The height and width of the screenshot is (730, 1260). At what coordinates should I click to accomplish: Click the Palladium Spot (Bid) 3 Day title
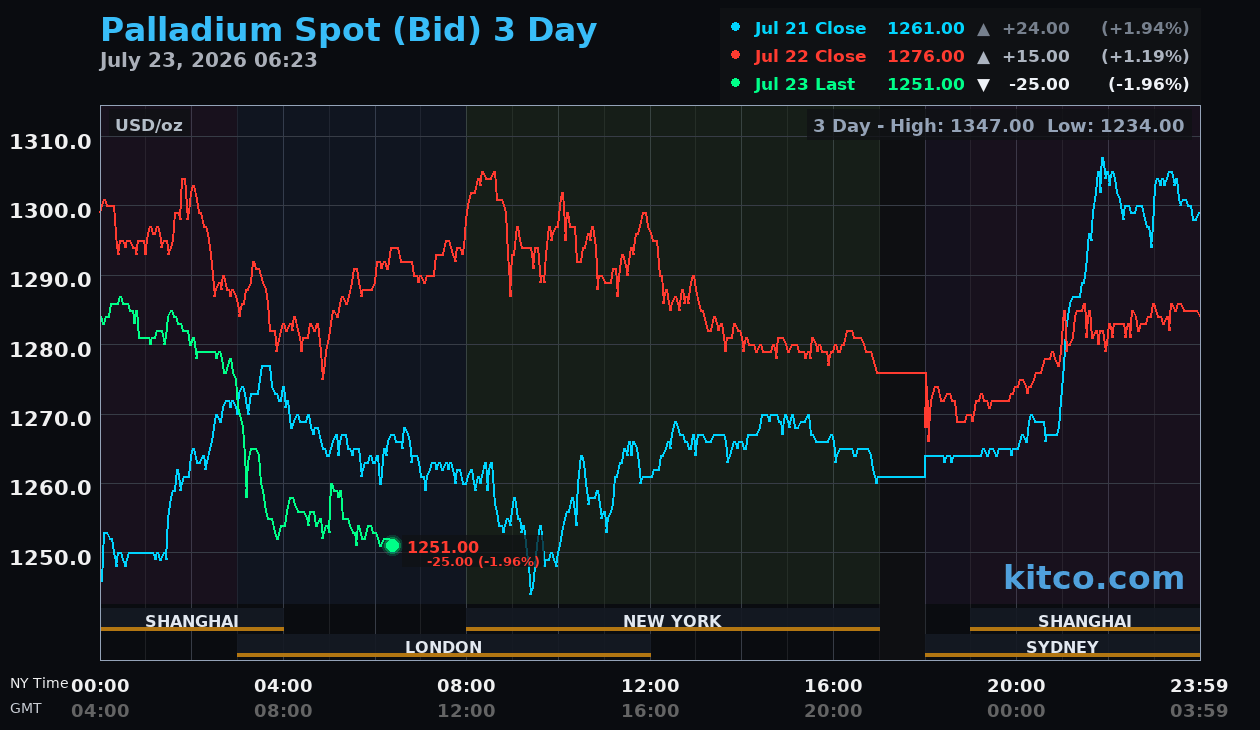point(348,31)
